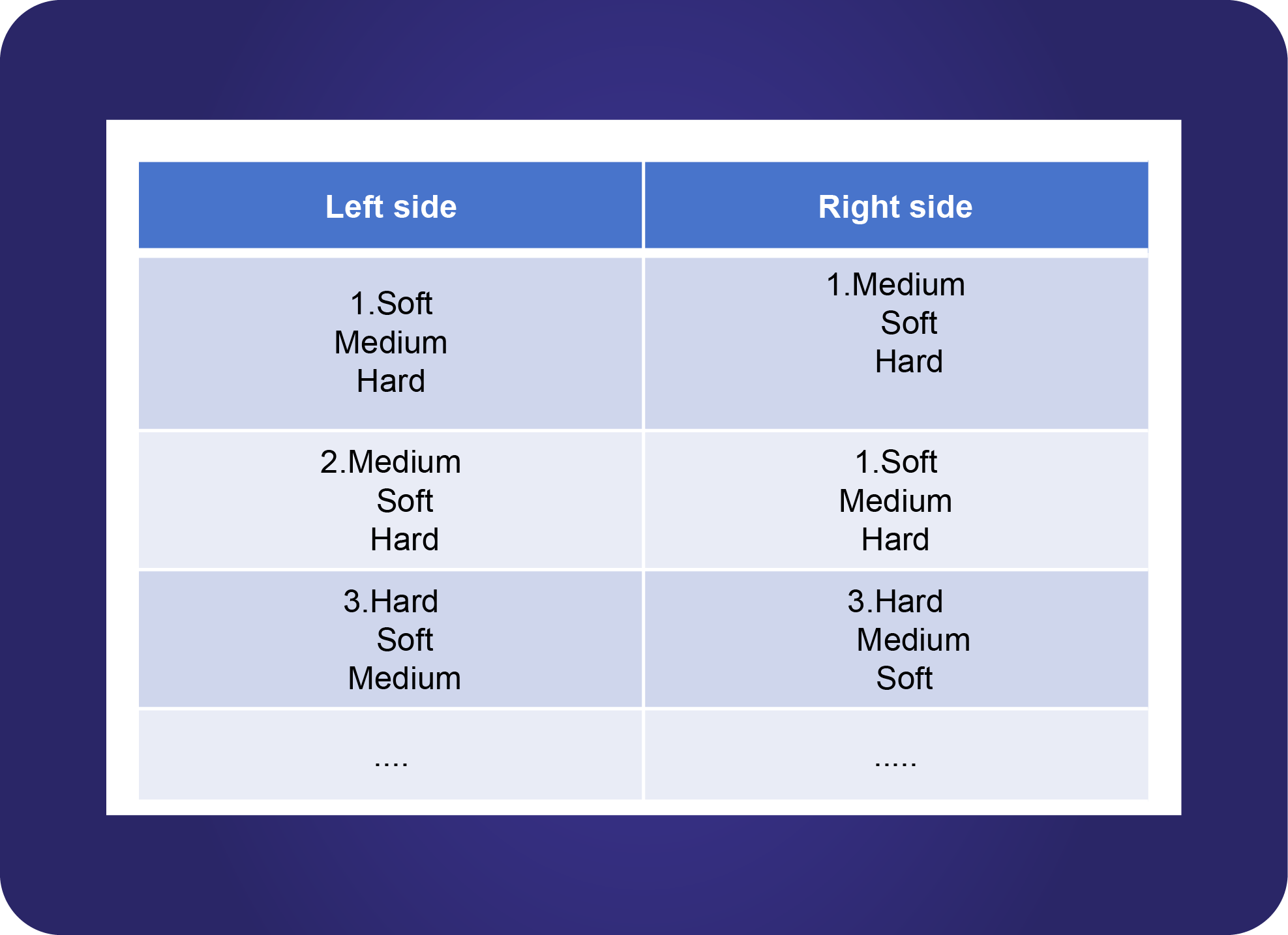
Task: Select "1.Soft" in the Right side column
Action: (895, 462)
